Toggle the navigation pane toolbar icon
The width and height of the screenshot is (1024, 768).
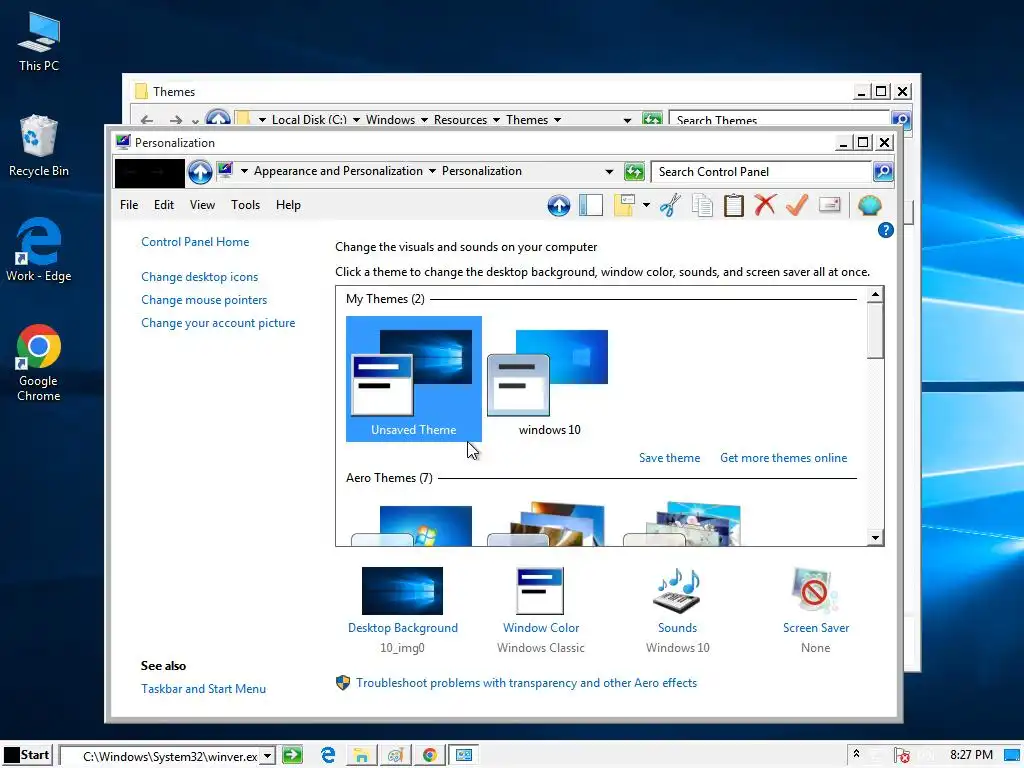point(590,206)
